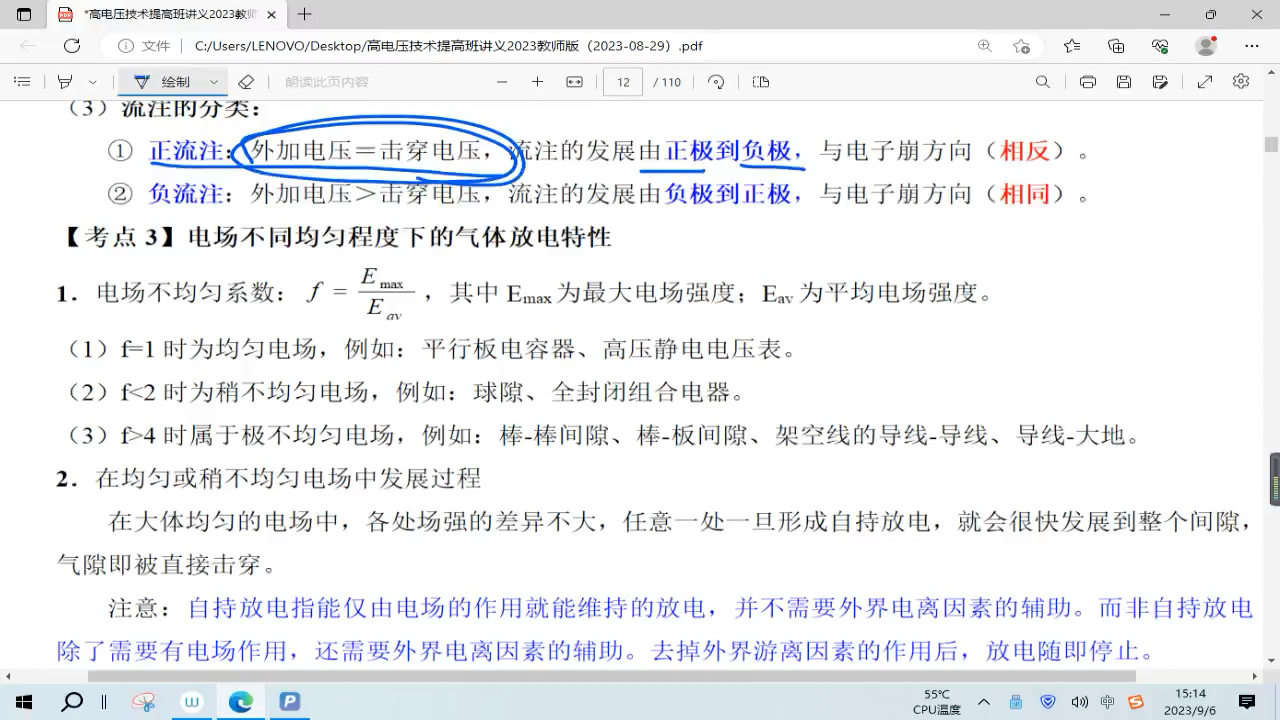Open the blue P app on taskbar
The height and width of the screenshot is (720, 1280).
tap(290, 701)
